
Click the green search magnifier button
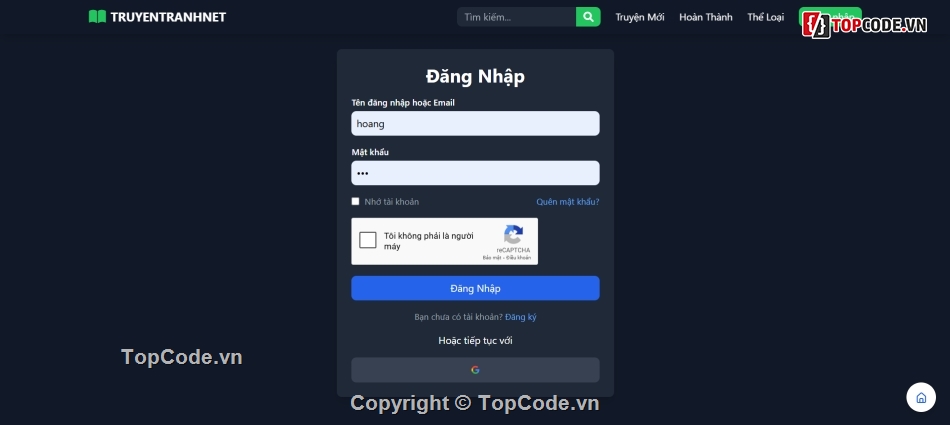coord(588,17)
